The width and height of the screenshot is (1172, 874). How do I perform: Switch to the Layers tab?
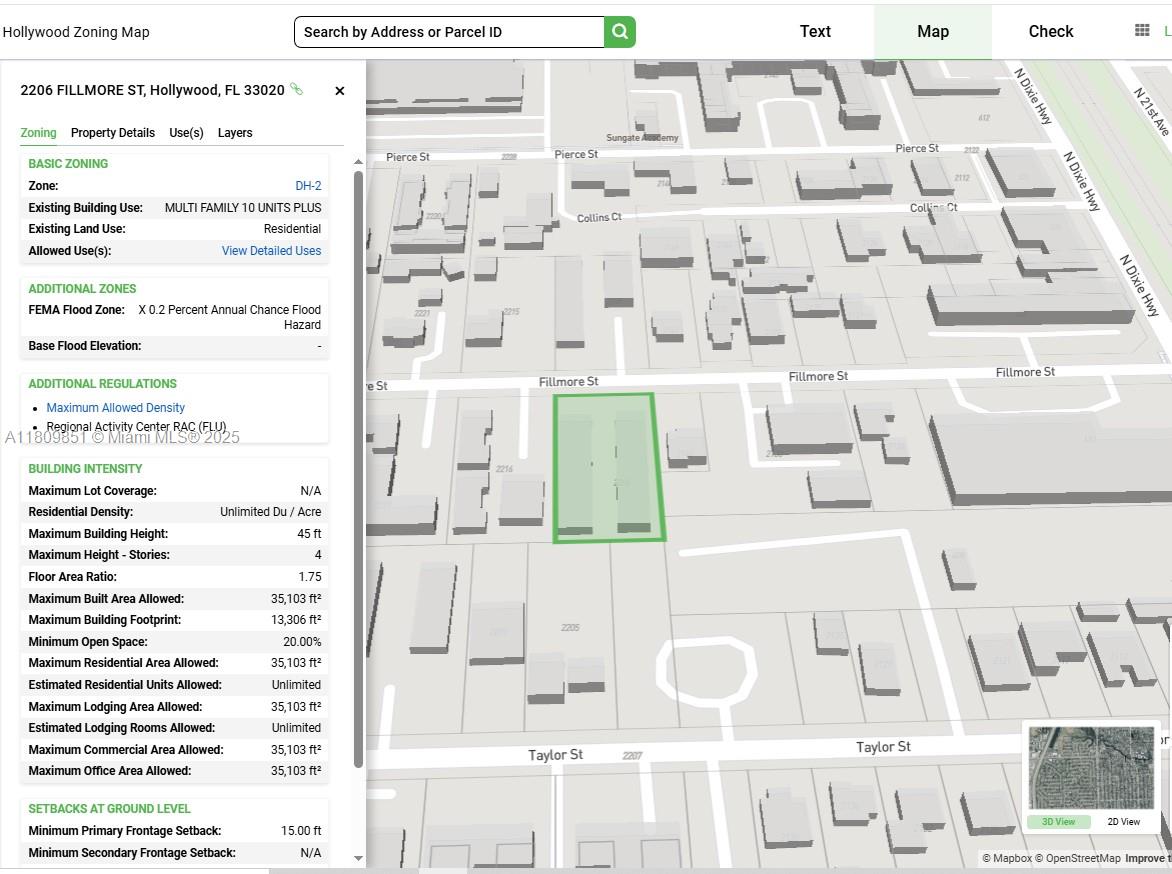pos(235,132)
